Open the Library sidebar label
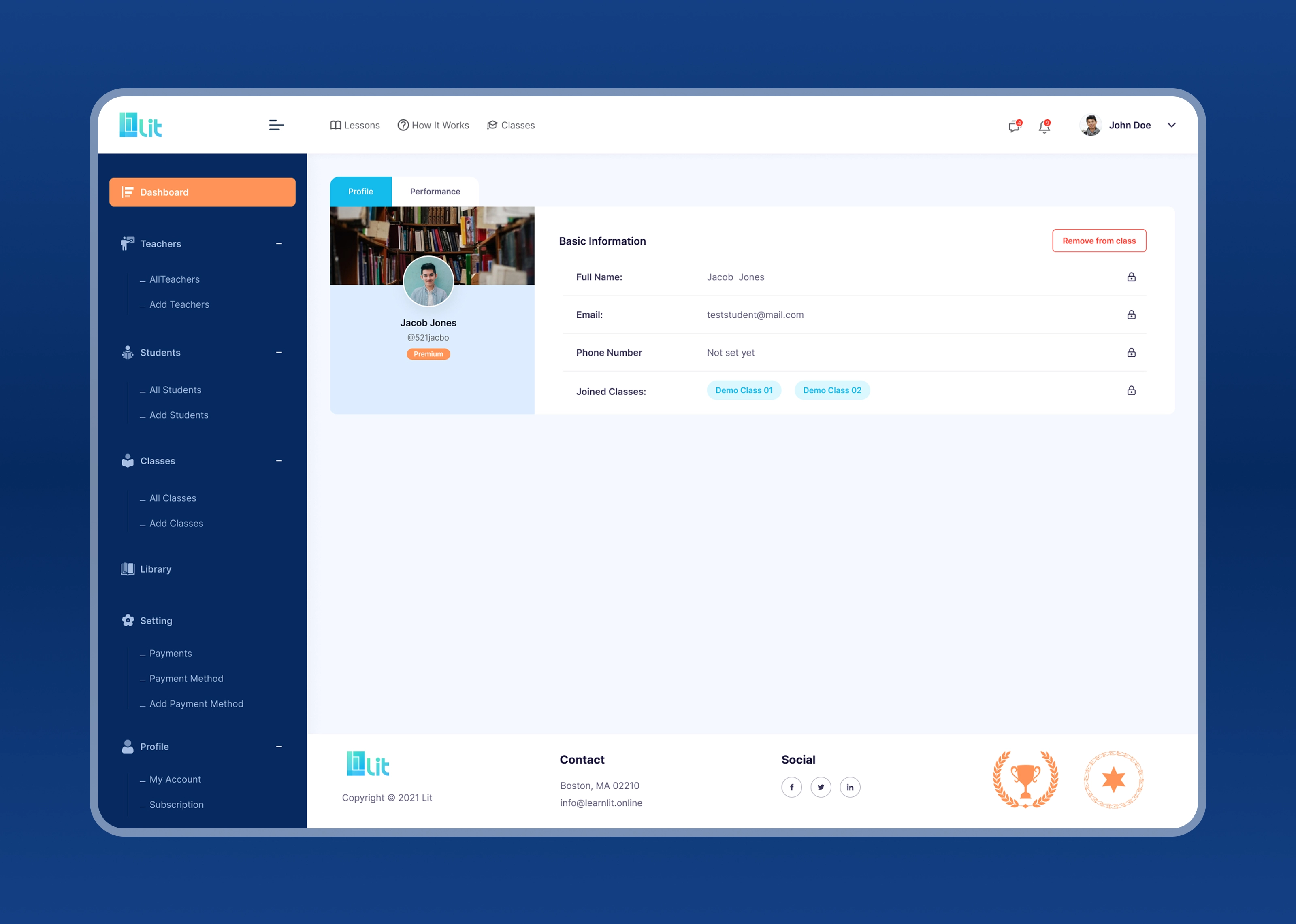Viewport: 1296px width, 924px height. (156, 569)
